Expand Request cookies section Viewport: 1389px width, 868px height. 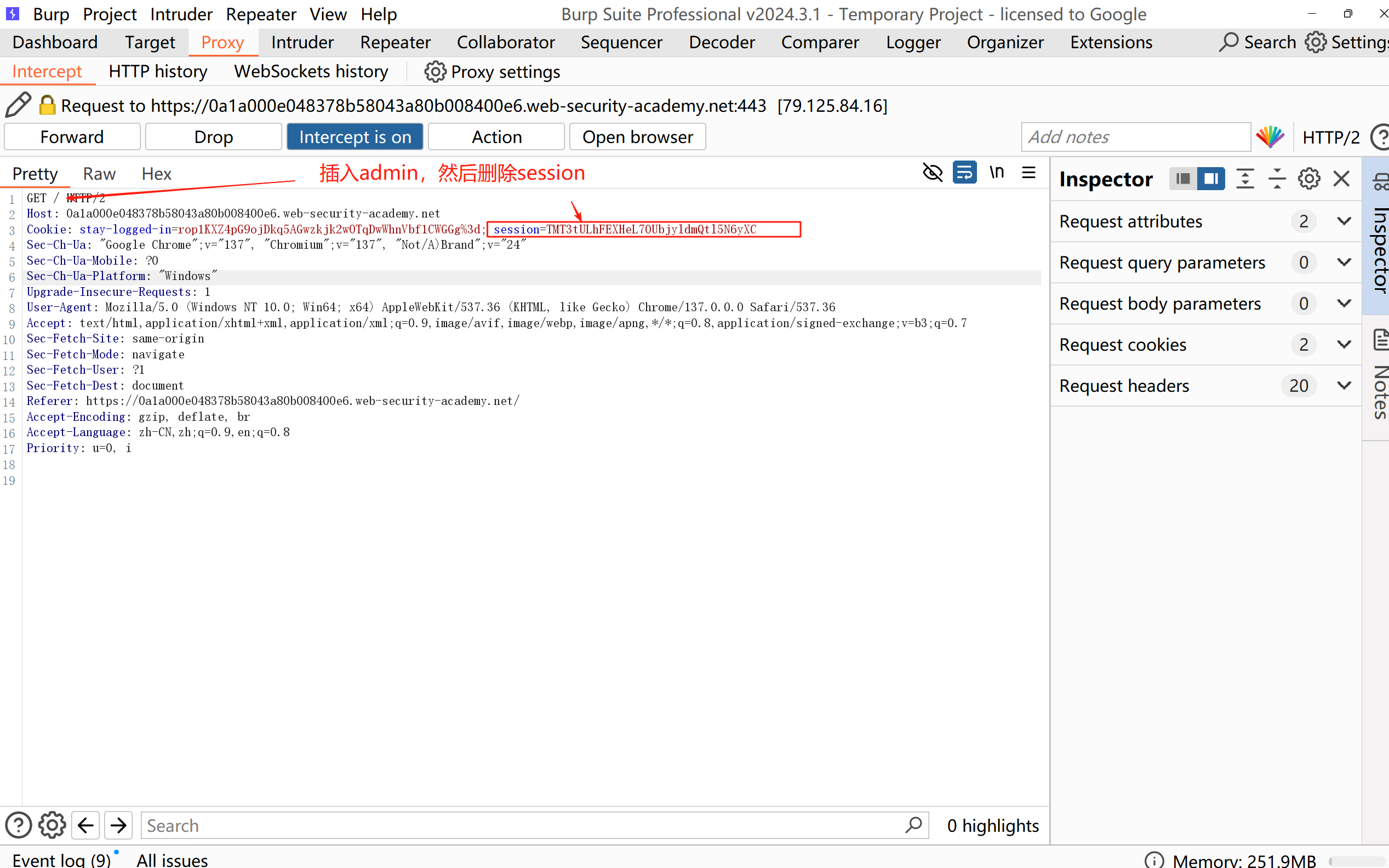(1344, 345)
